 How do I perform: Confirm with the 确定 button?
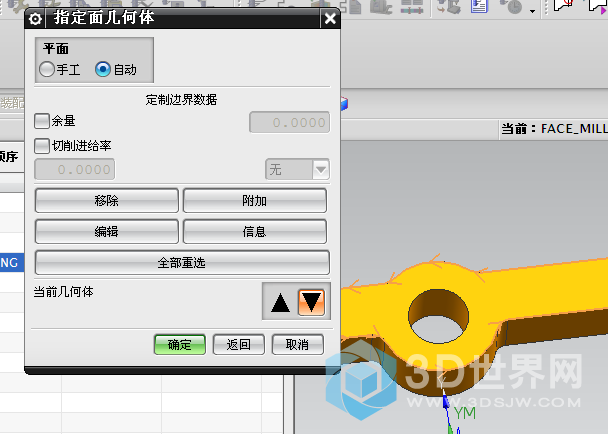[x=180, y=344]
